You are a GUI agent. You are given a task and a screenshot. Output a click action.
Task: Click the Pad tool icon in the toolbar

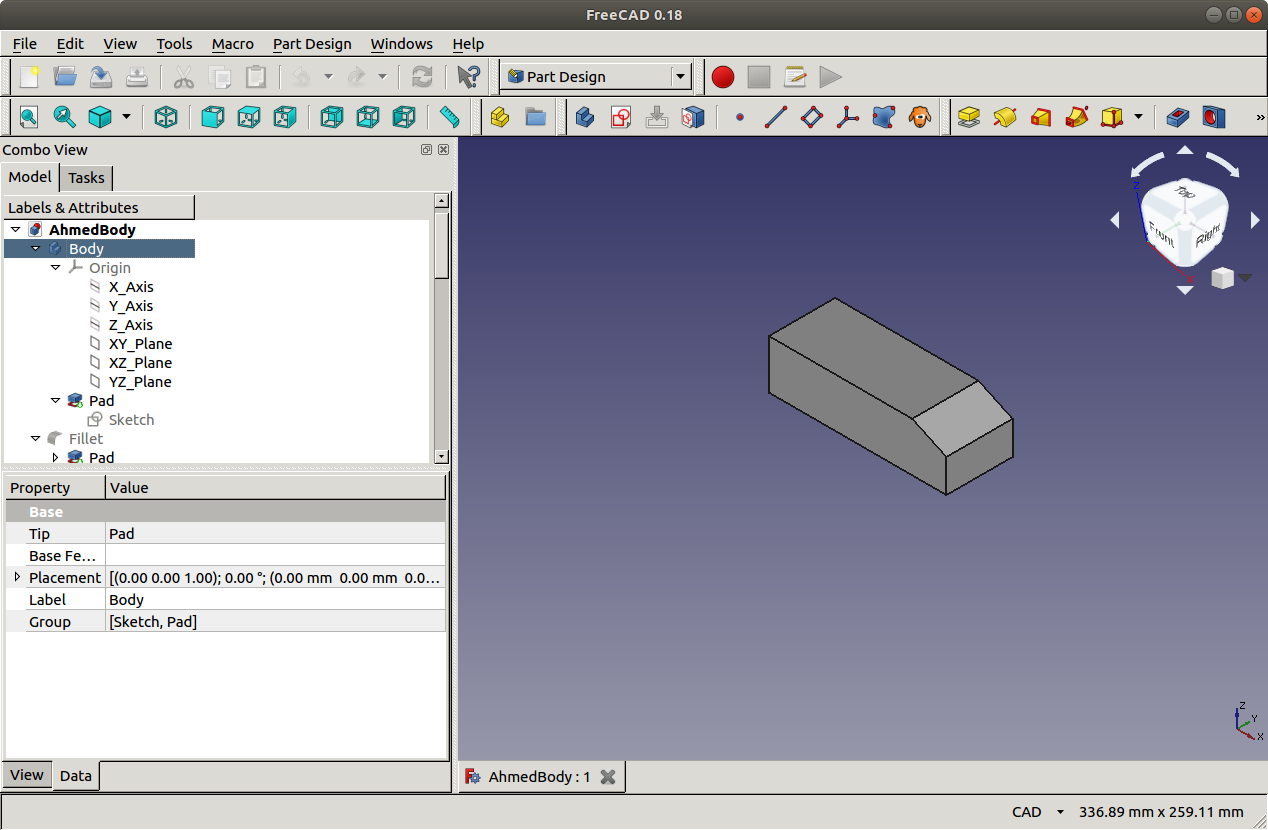(x=968, y=117)
